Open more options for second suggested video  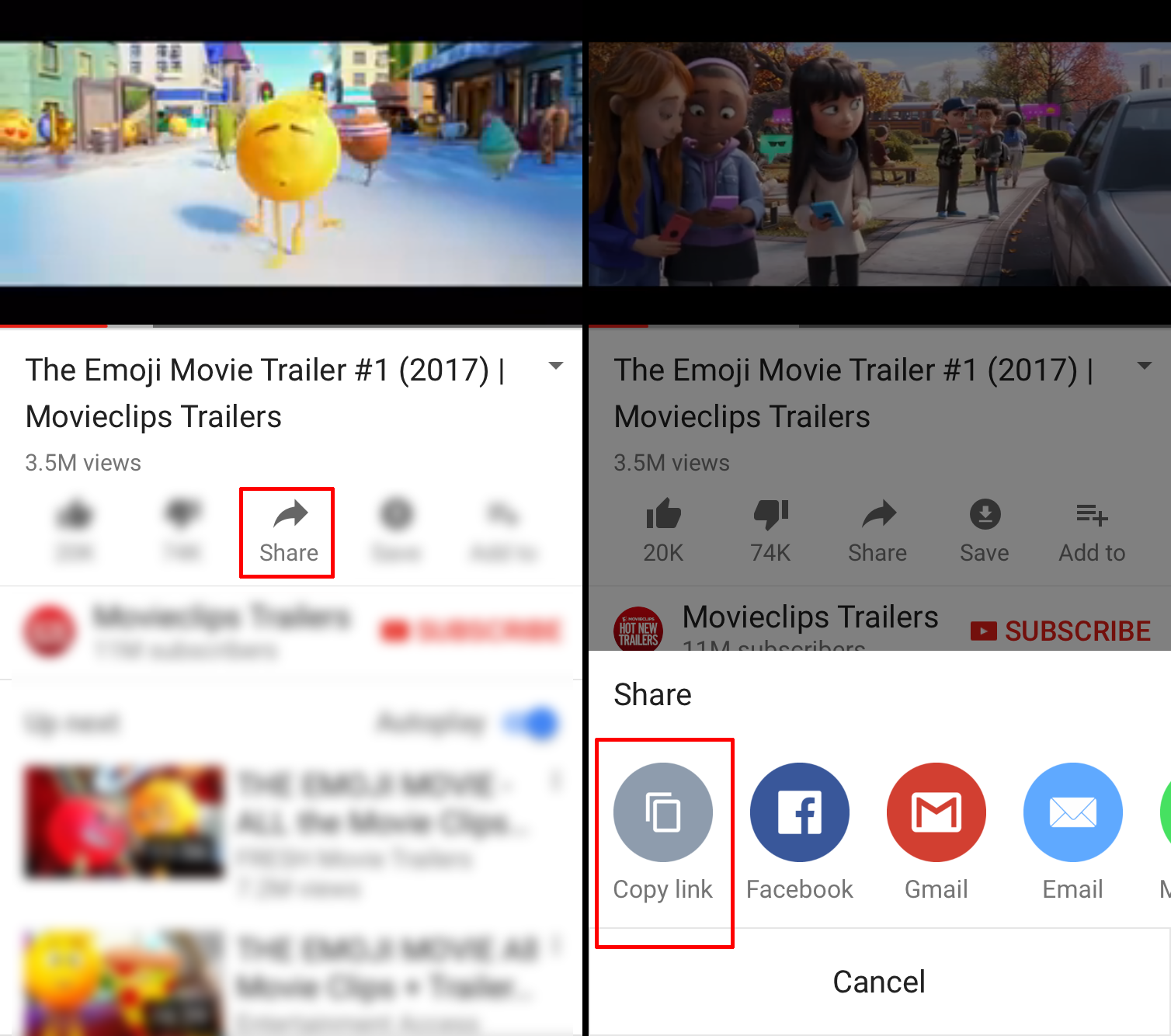pos(556,946)
